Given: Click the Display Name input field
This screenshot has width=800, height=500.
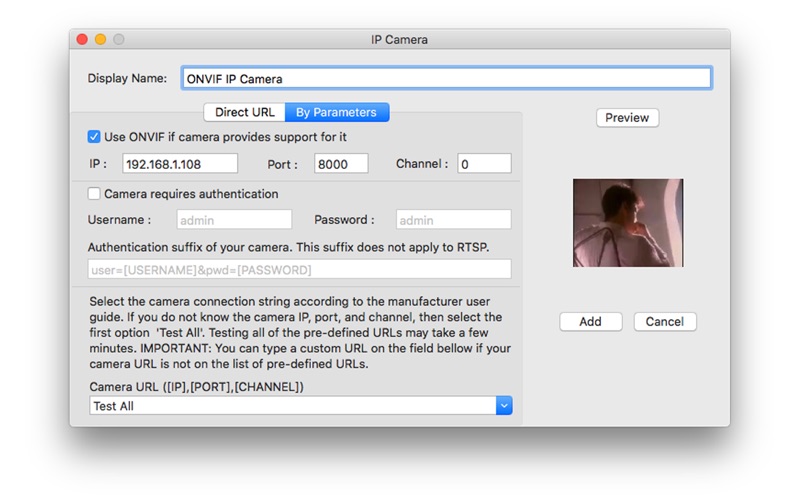Looking at the screenshot, I should pyautogui.click(x=446, y=79).
